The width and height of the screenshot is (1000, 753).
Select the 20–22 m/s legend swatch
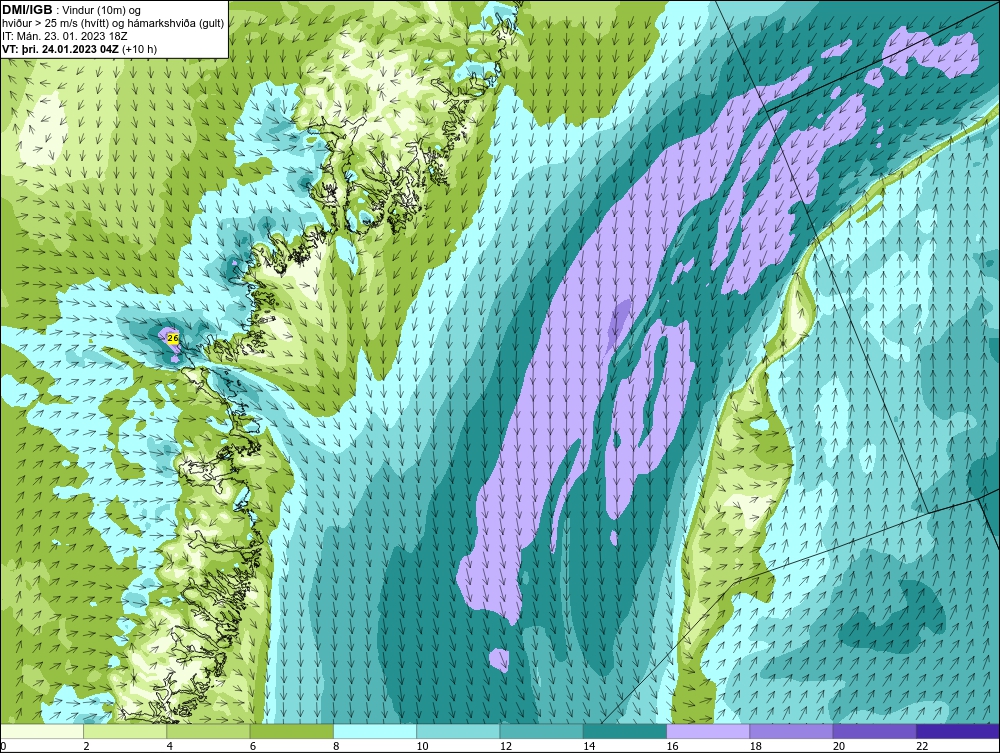[874, 731]
